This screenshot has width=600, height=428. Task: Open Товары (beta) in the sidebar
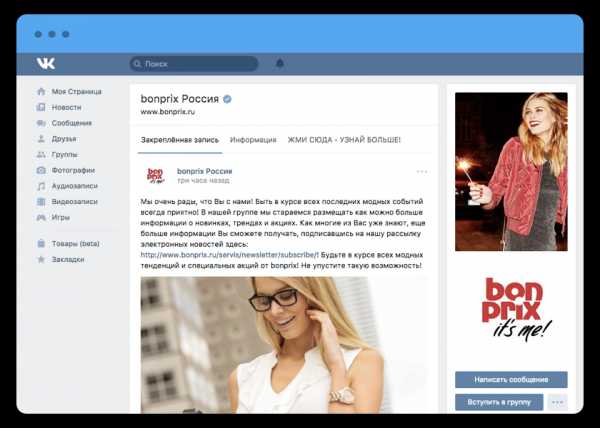click(x=75, y=244)
